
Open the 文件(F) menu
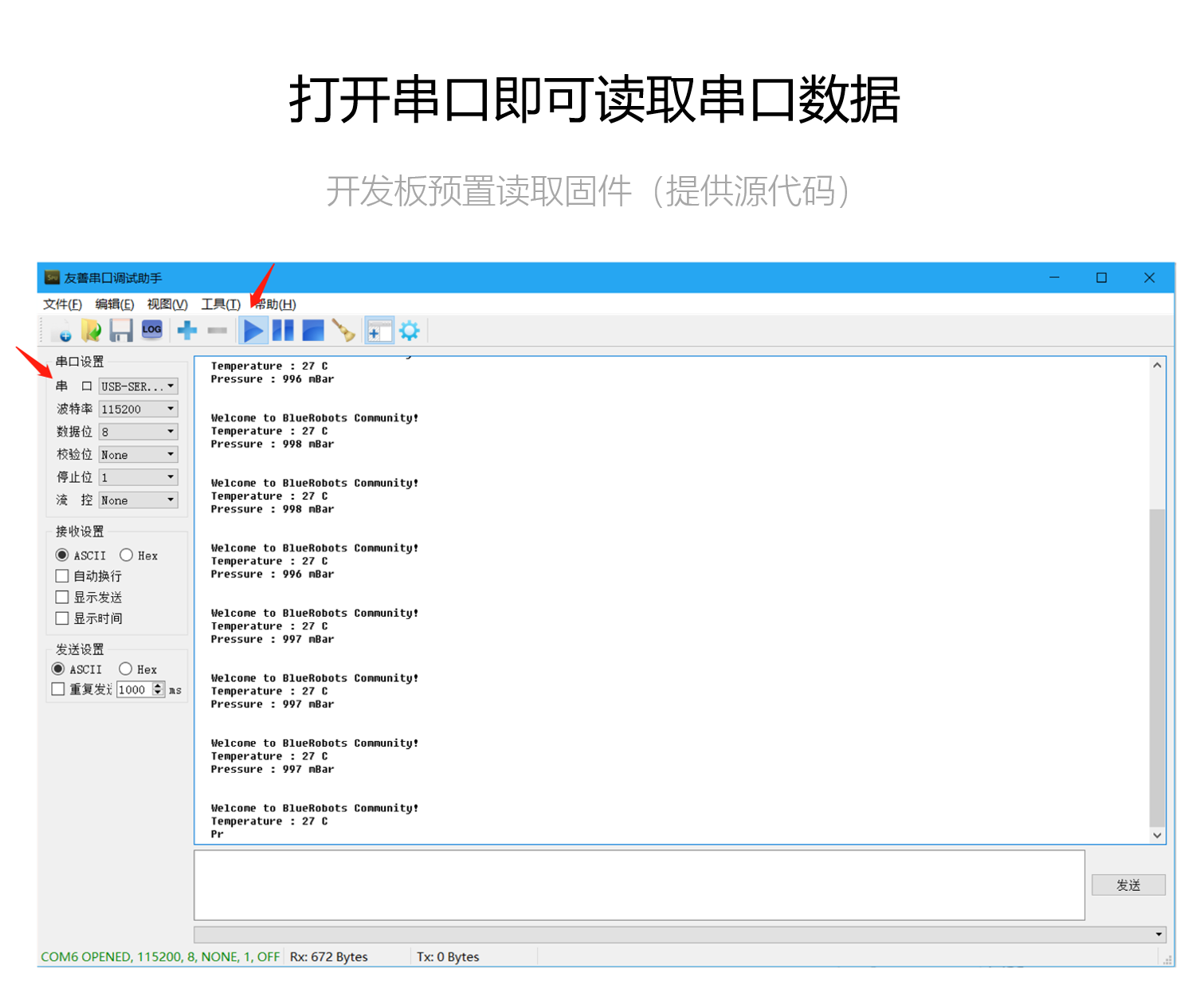62,304
